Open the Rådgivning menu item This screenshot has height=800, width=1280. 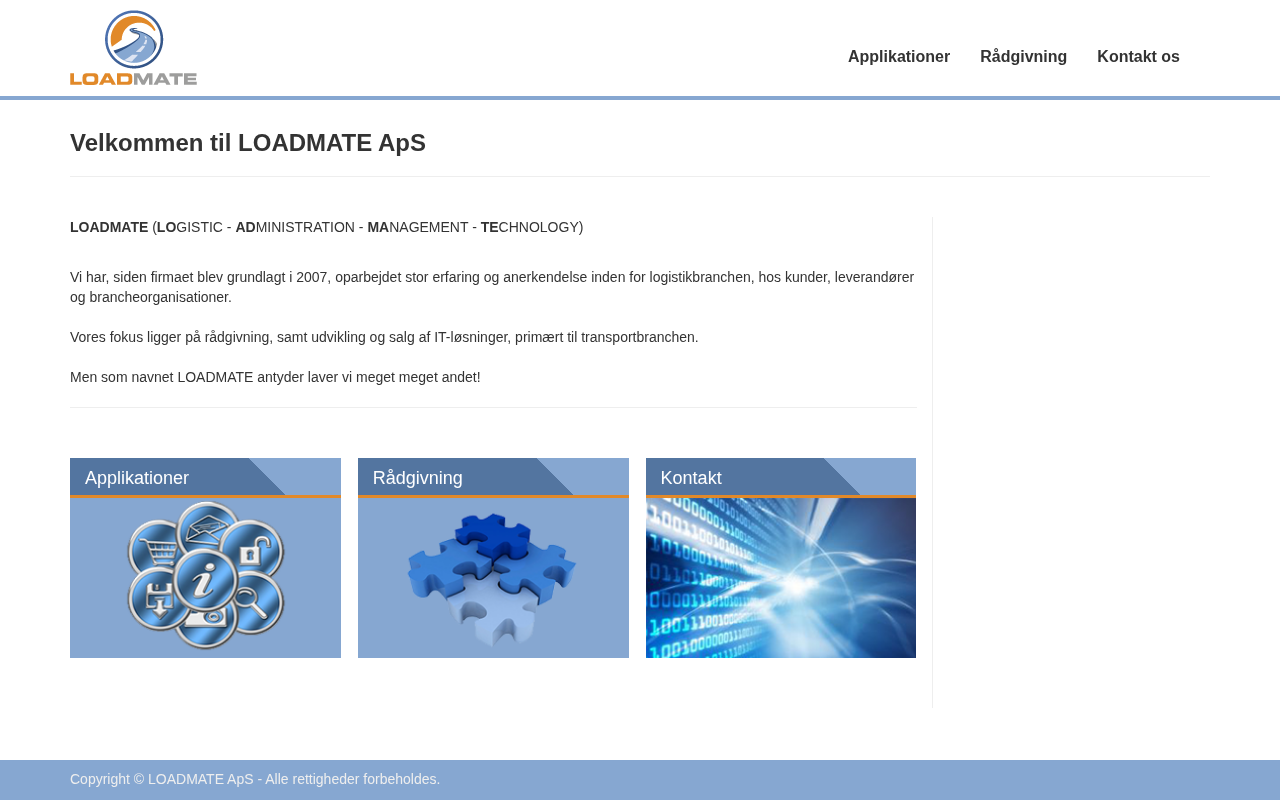1023,57
